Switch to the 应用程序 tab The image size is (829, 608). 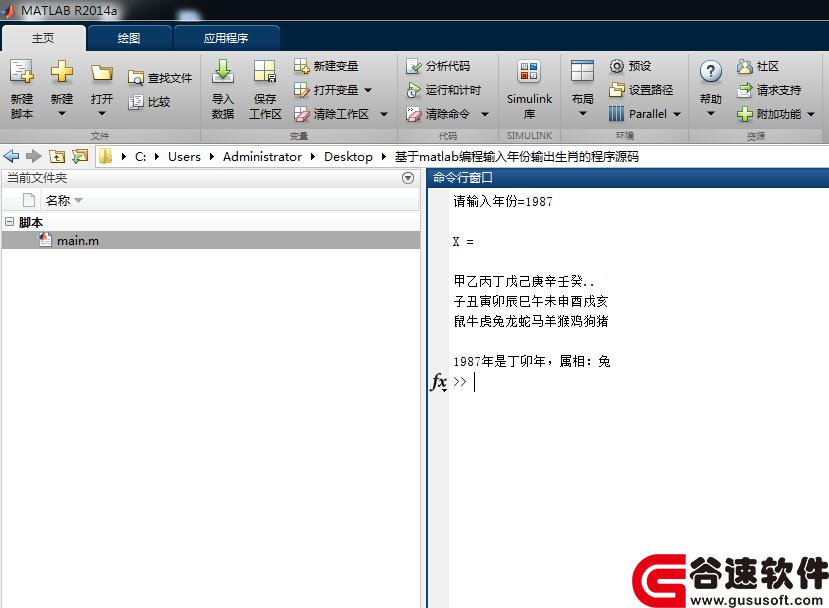226,38
